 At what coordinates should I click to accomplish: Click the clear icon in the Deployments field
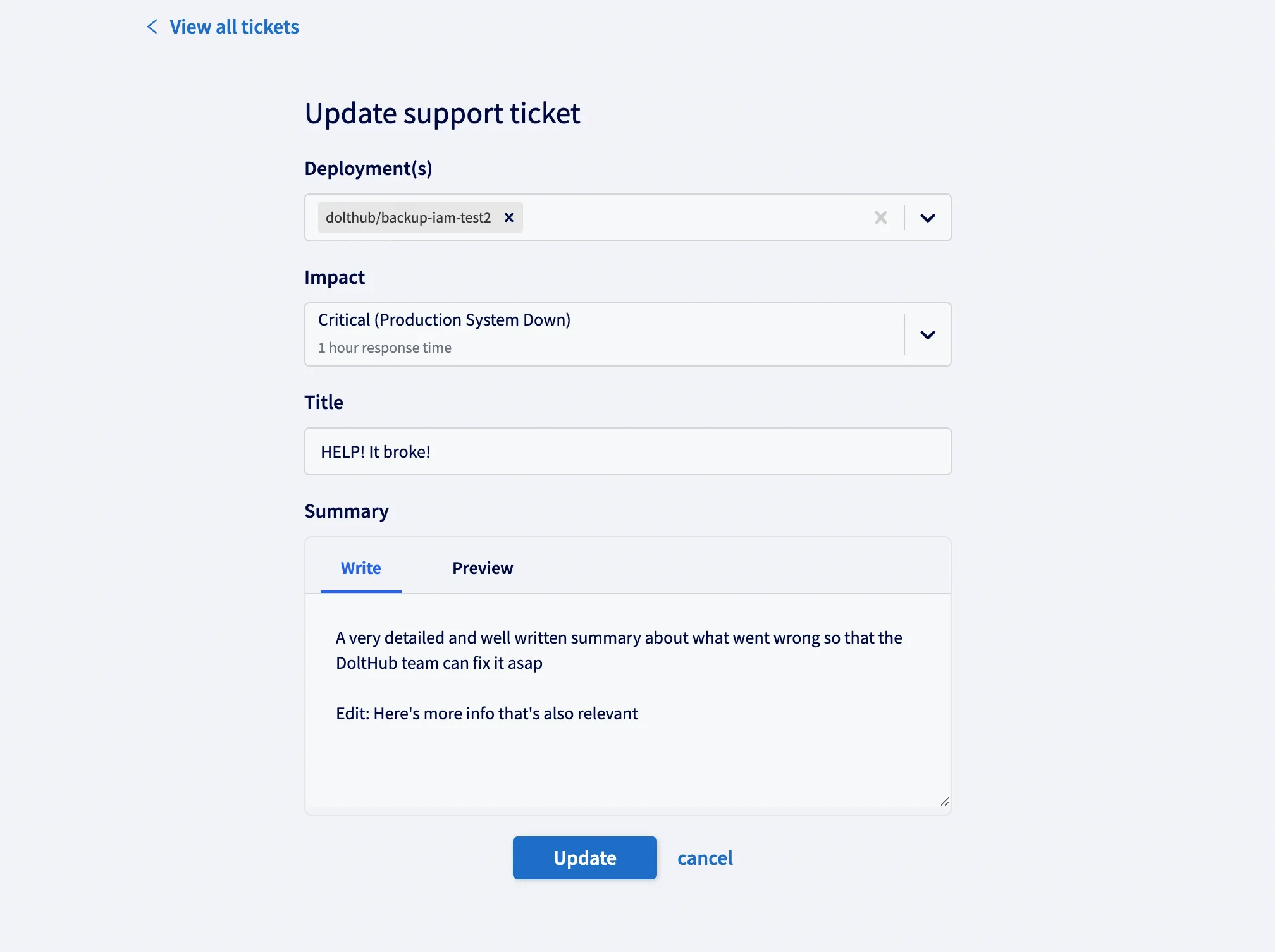click(x=881, y=217)
